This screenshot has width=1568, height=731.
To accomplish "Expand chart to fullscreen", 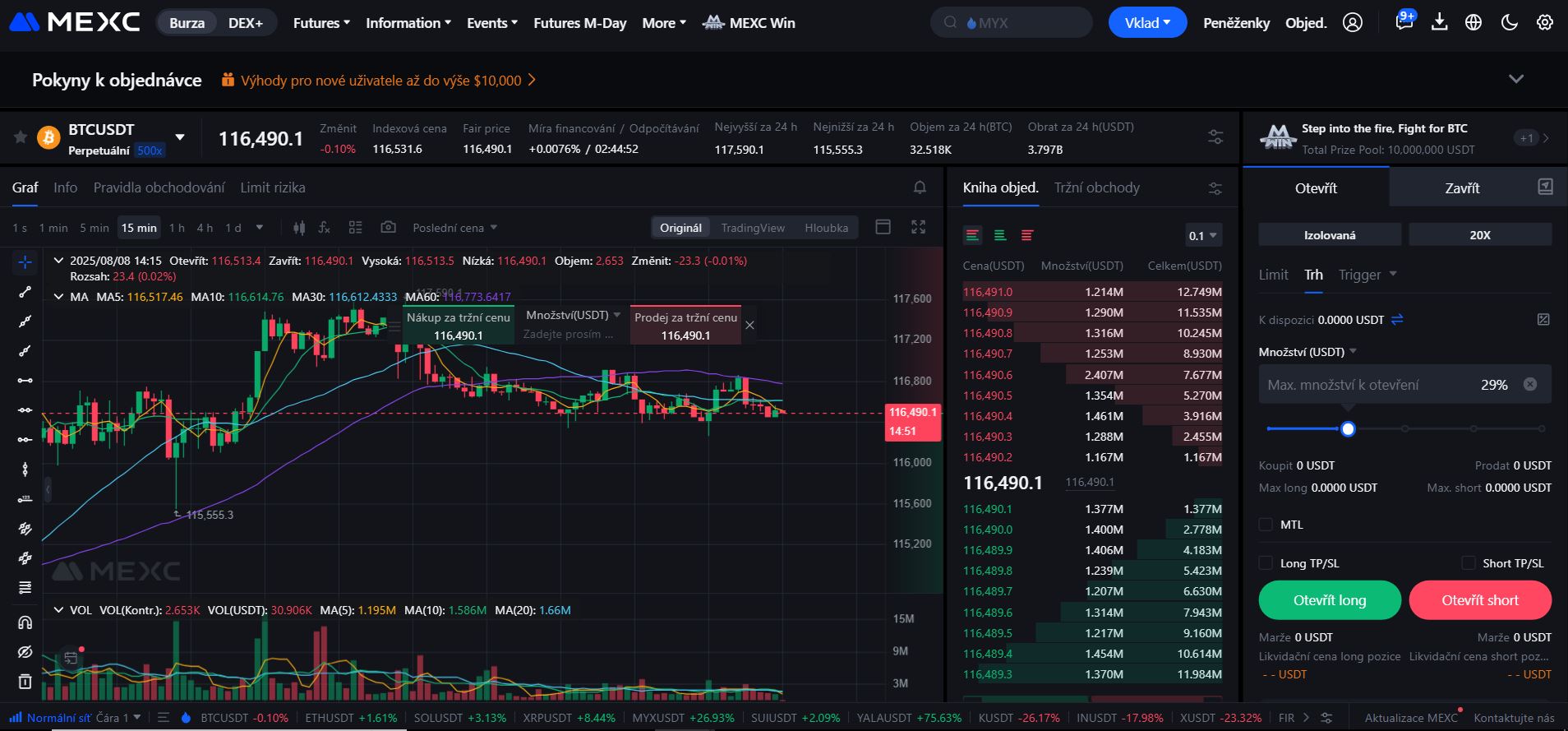I will 919,227.
